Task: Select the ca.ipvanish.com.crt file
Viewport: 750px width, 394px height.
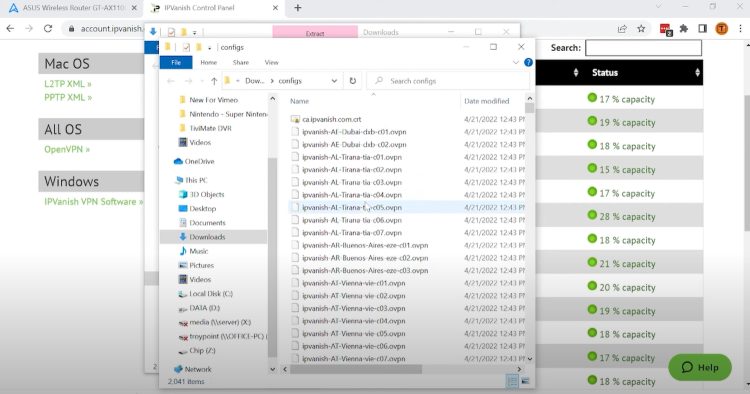Action: 331,119
